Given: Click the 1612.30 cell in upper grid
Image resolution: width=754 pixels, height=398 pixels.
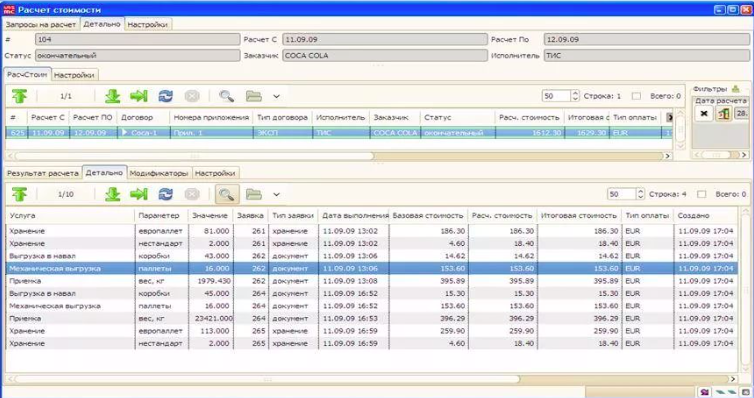Looking at the screenshot, I should click(x=529, y=132).
